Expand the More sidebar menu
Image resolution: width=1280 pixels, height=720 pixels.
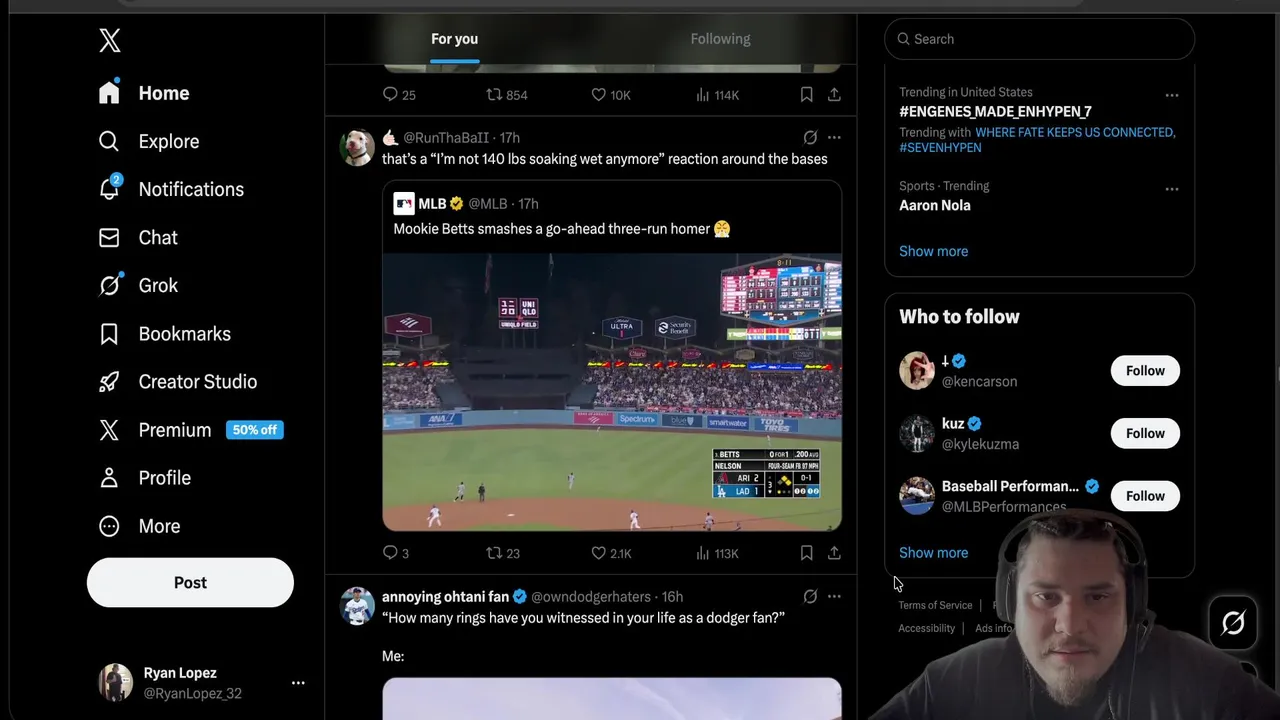coord(140,526)
